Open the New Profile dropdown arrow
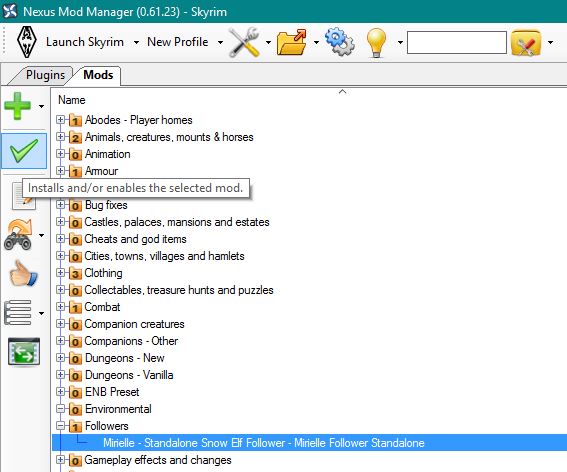This screenshot has width=567, height=472. (220, 43)
